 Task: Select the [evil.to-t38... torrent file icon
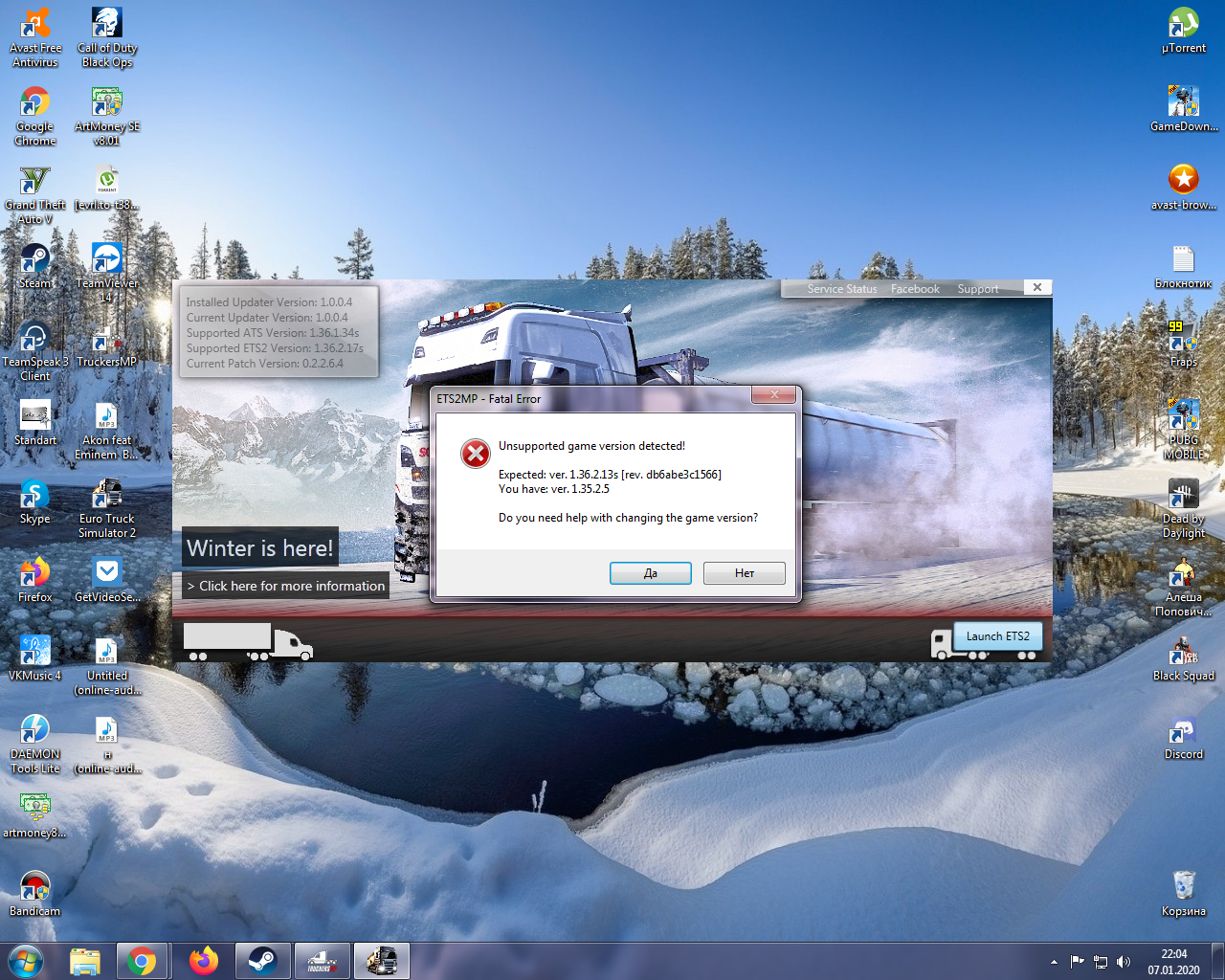click(x=107, y=188)
